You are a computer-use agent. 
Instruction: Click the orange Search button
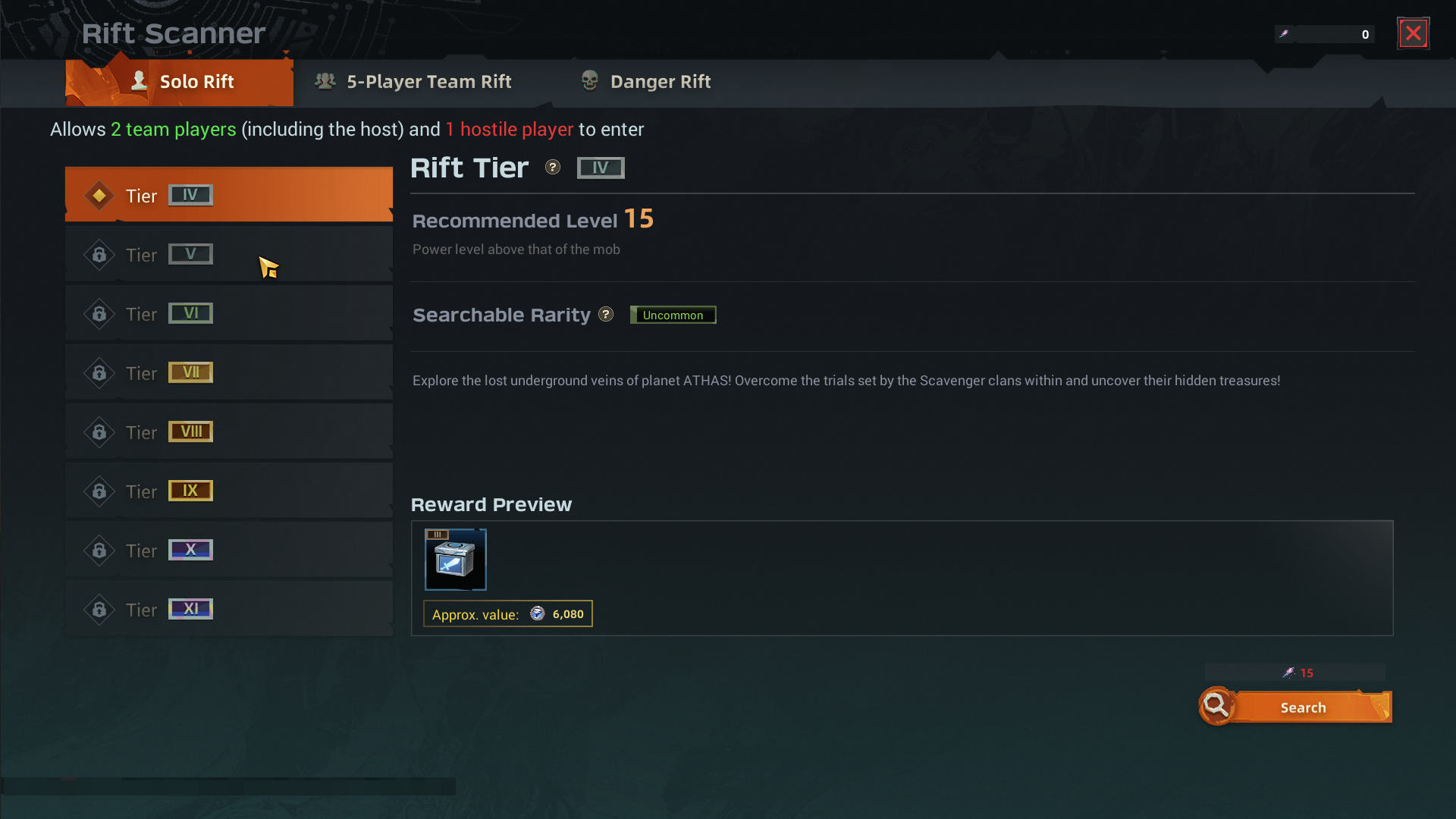pyautogui.click(x=1304, y=708)
